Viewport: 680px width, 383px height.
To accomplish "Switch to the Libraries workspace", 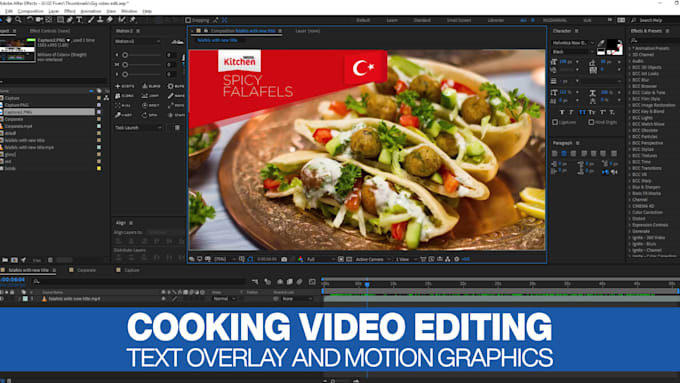I will point(496,20).
